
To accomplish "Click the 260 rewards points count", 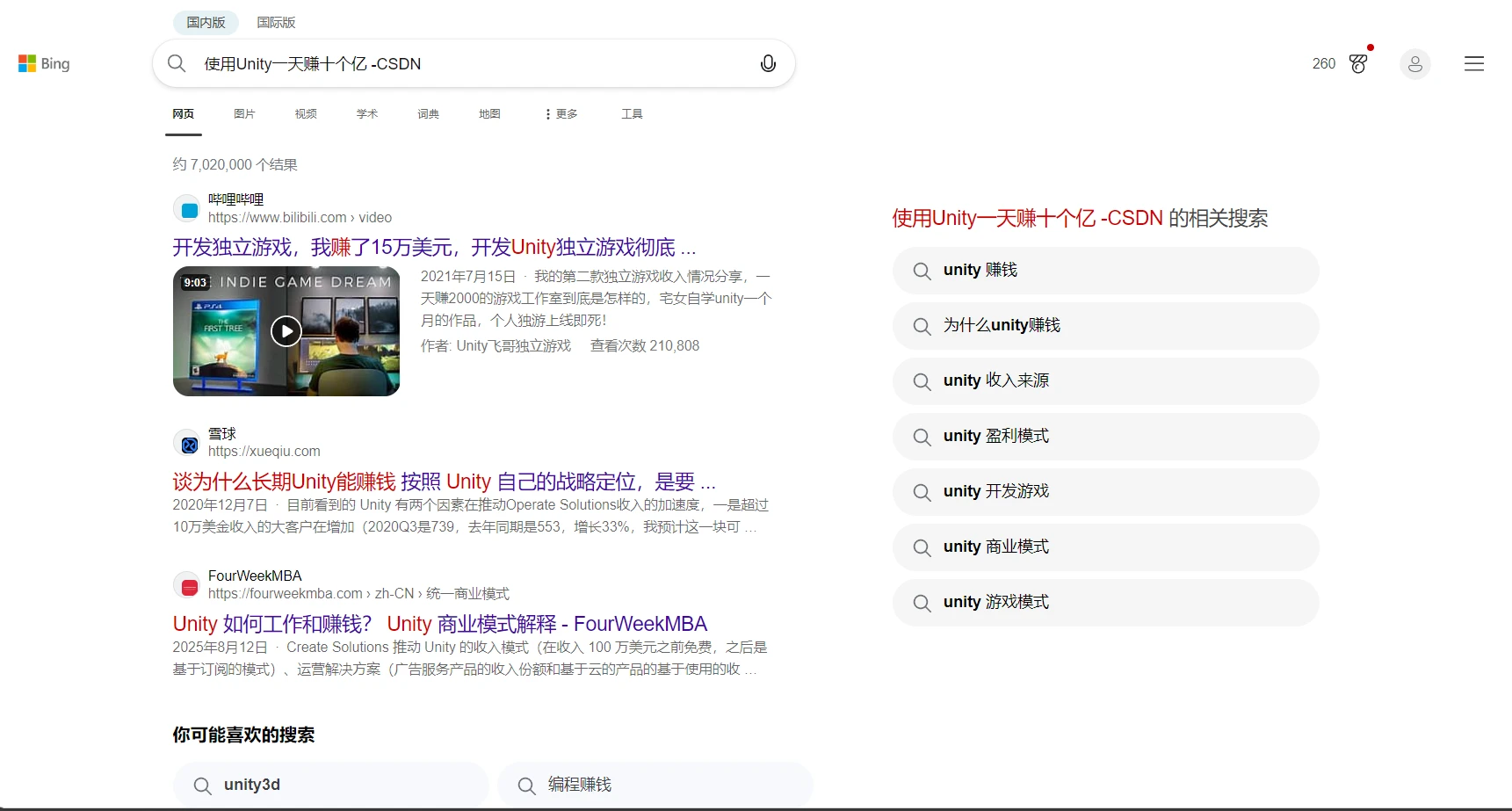I will (x=1324, y=63).
